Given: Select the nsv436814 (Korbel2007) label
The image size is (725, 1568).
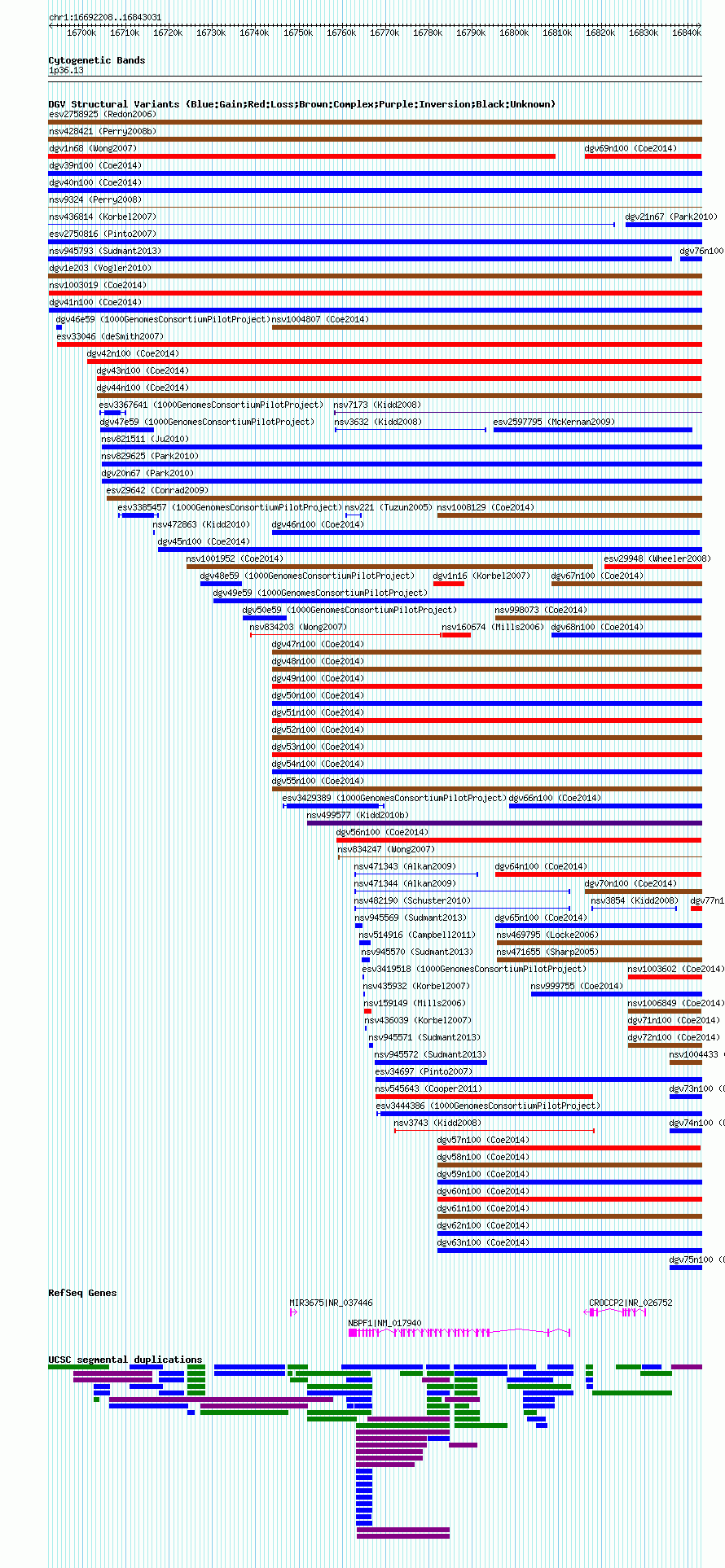Looking at the screenshot, I should point(103,217).
